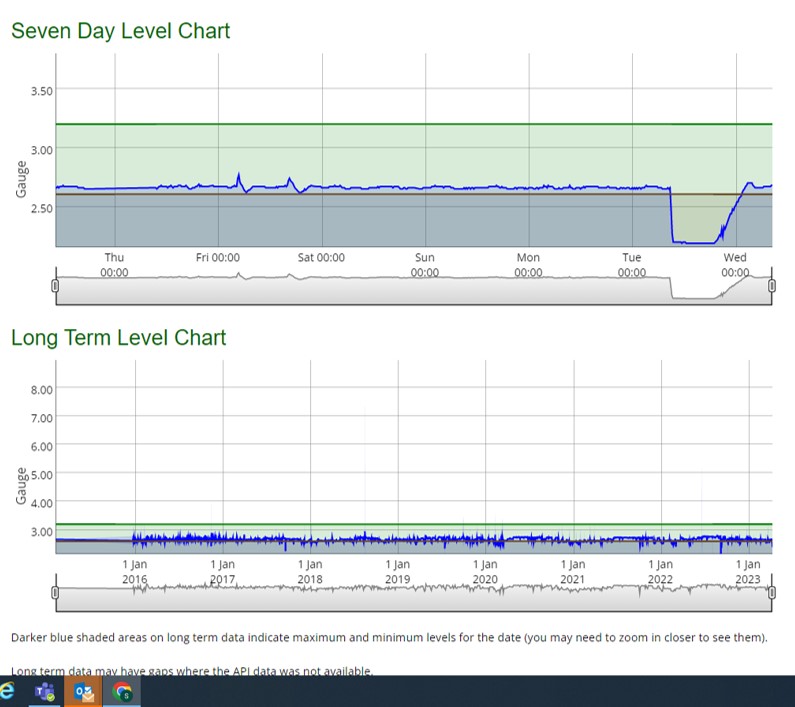Screen dimensions: 795x707
Task: Click the Thu 00:00 axis label
Action: [114, 265]
